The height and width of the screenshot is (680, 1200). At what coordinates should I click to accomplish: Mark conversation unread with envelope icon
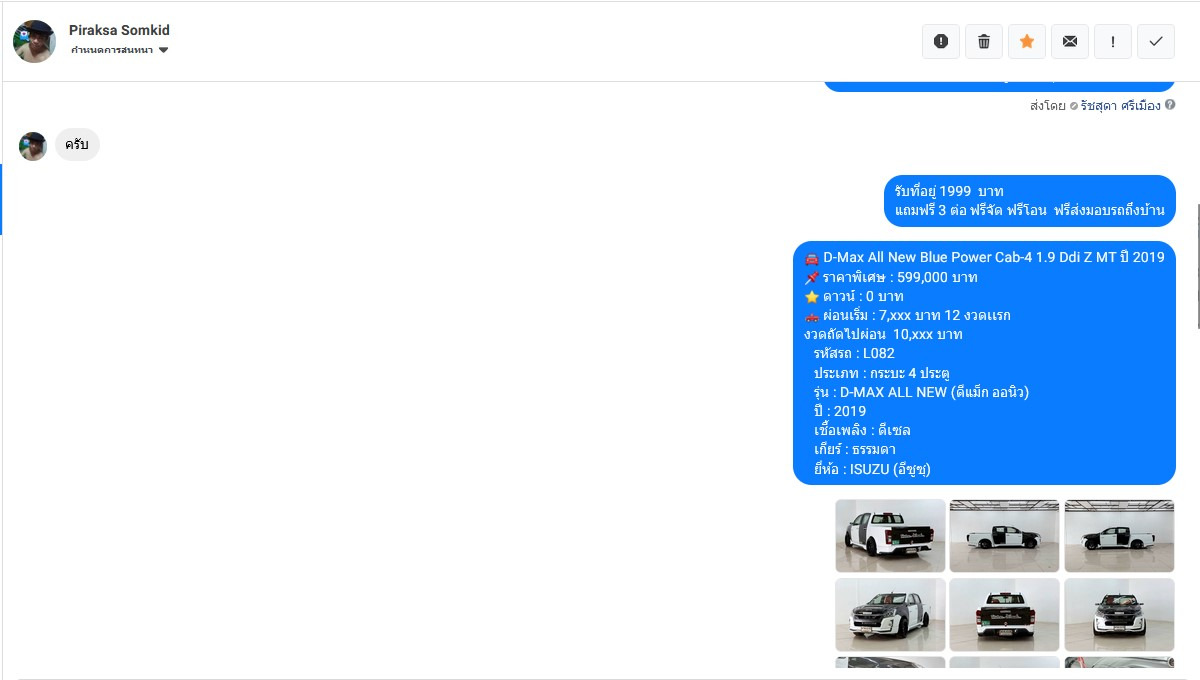1070,41
